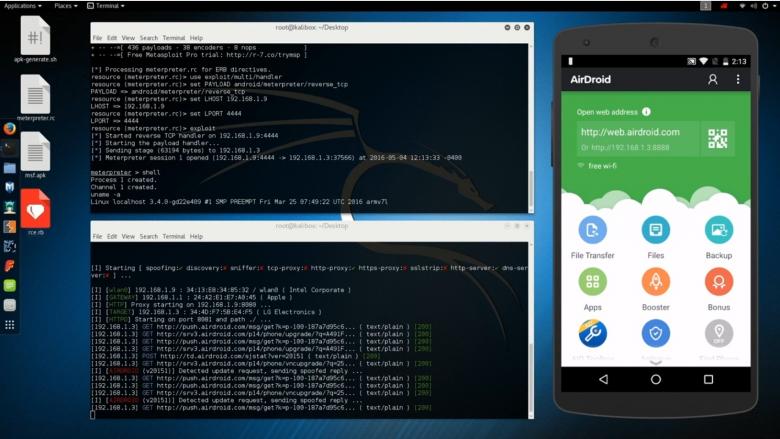
Task: Launch the Booster rocket icon
Action: 656,281
